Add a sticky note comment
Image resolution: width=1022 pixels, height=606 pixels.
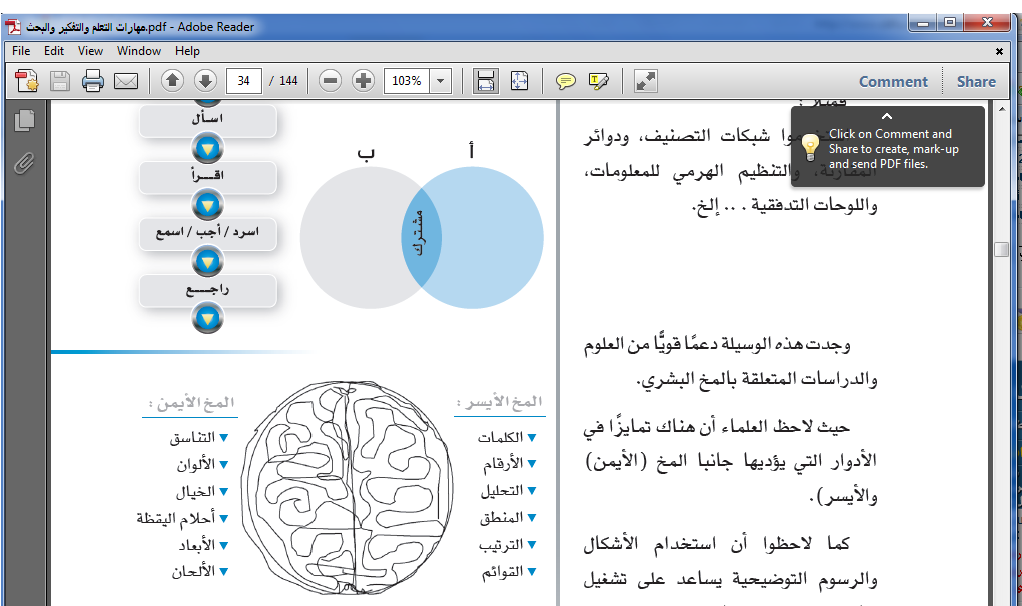coord(565,81)
